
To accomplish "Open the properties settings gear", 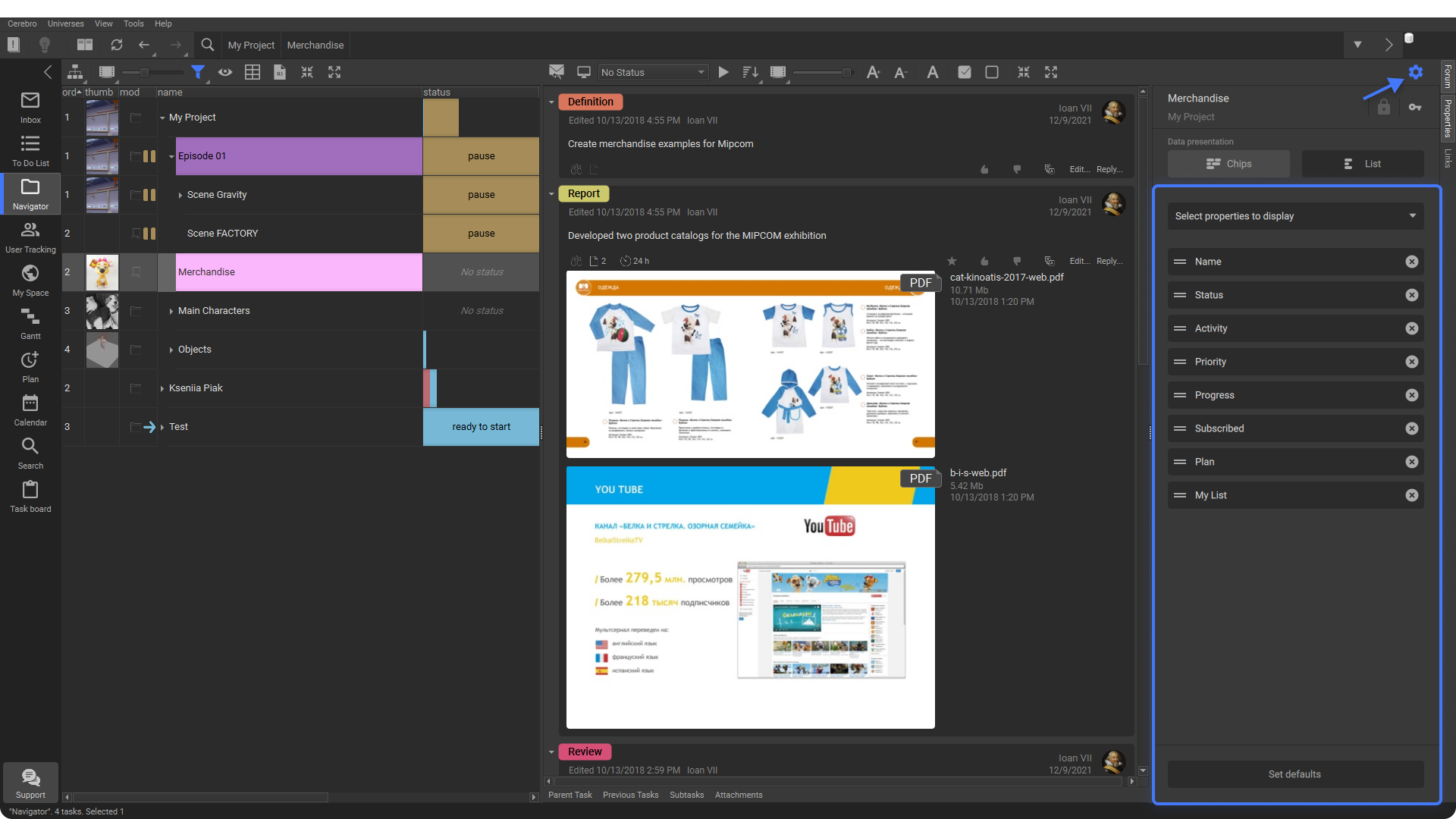I will pos(1416,72).
